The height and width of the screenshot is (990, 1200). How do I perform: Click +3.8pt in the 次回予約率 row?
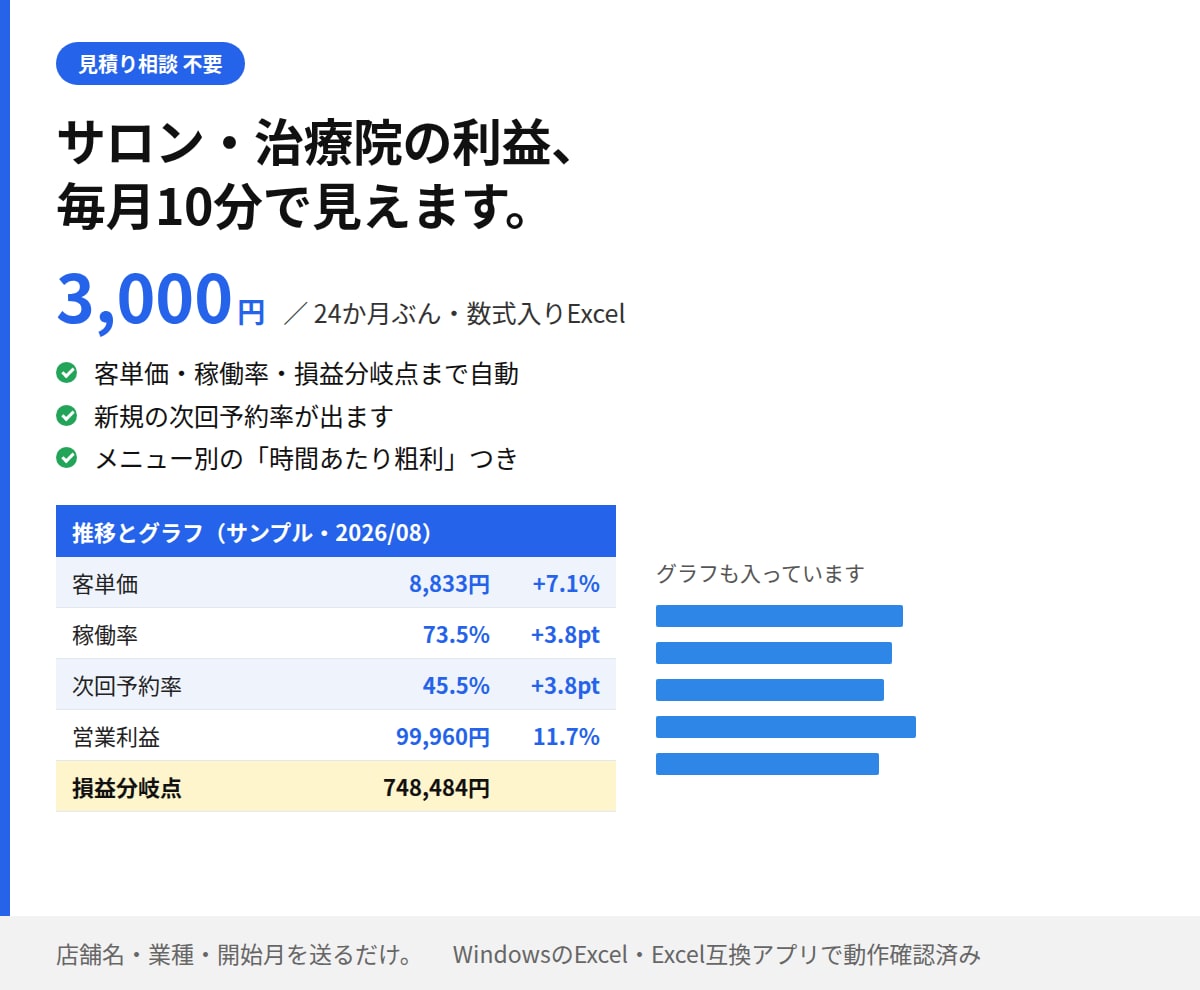click(x=565, y=686)
